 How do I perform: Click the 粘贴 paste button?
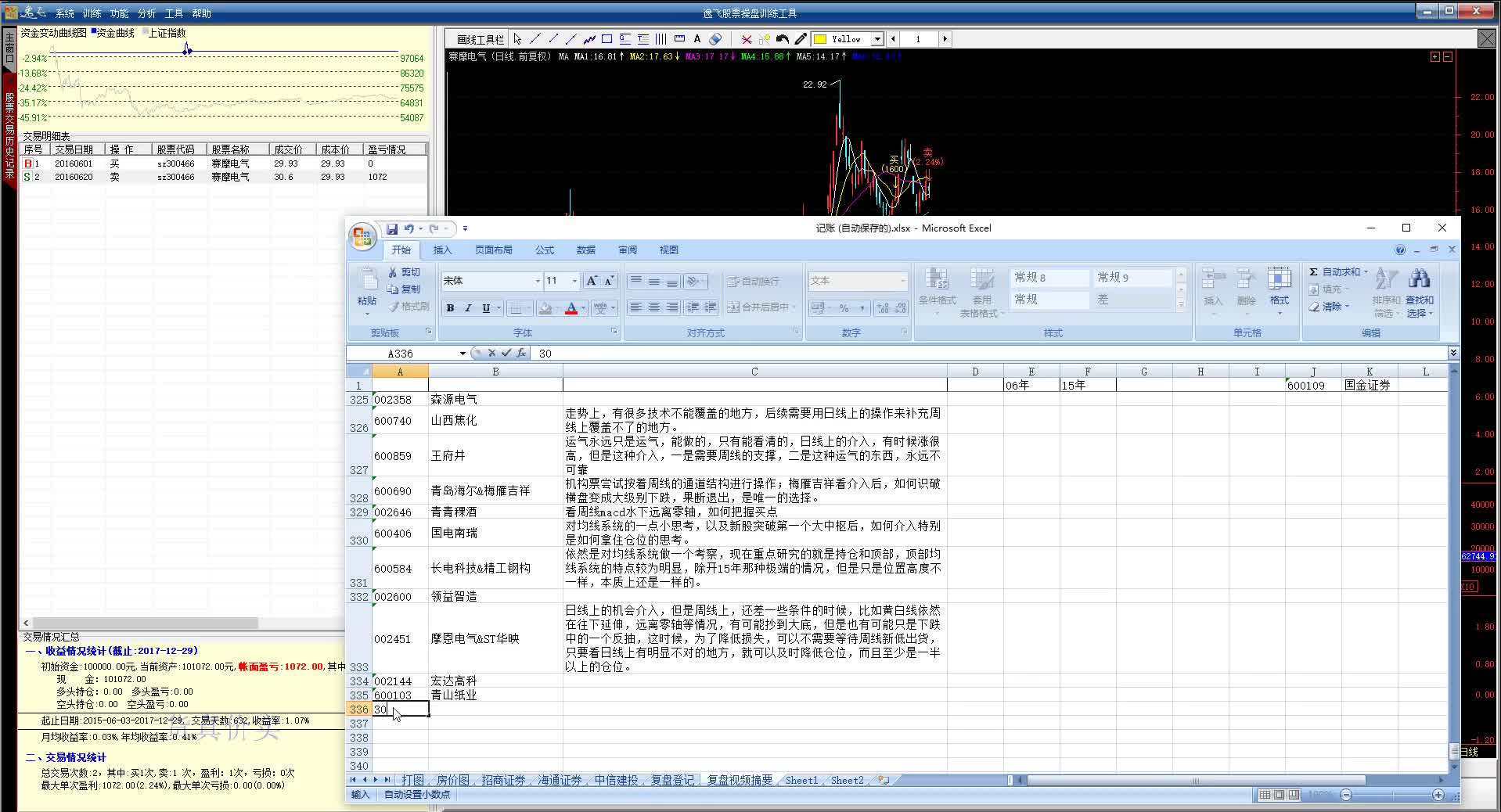(x=367, y=291)
